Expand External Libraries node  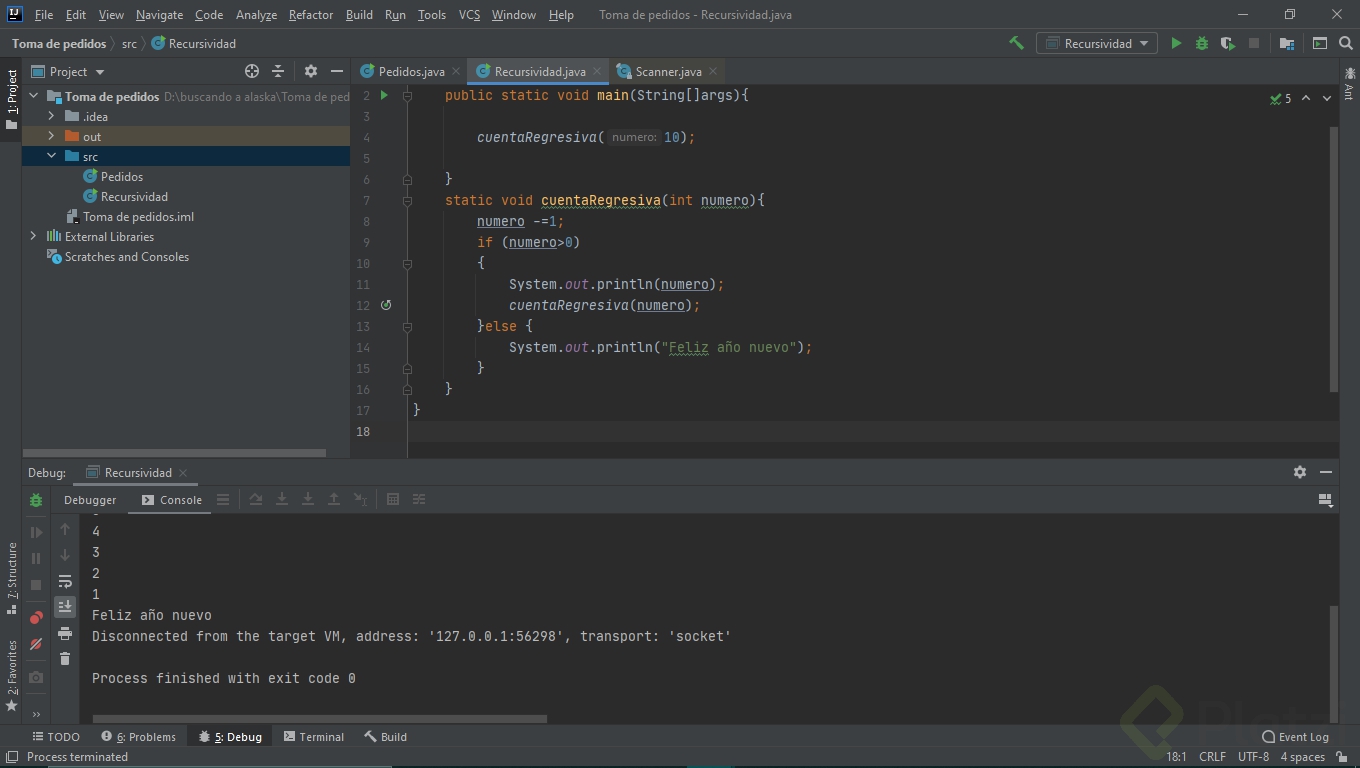(x=34, y=236)
